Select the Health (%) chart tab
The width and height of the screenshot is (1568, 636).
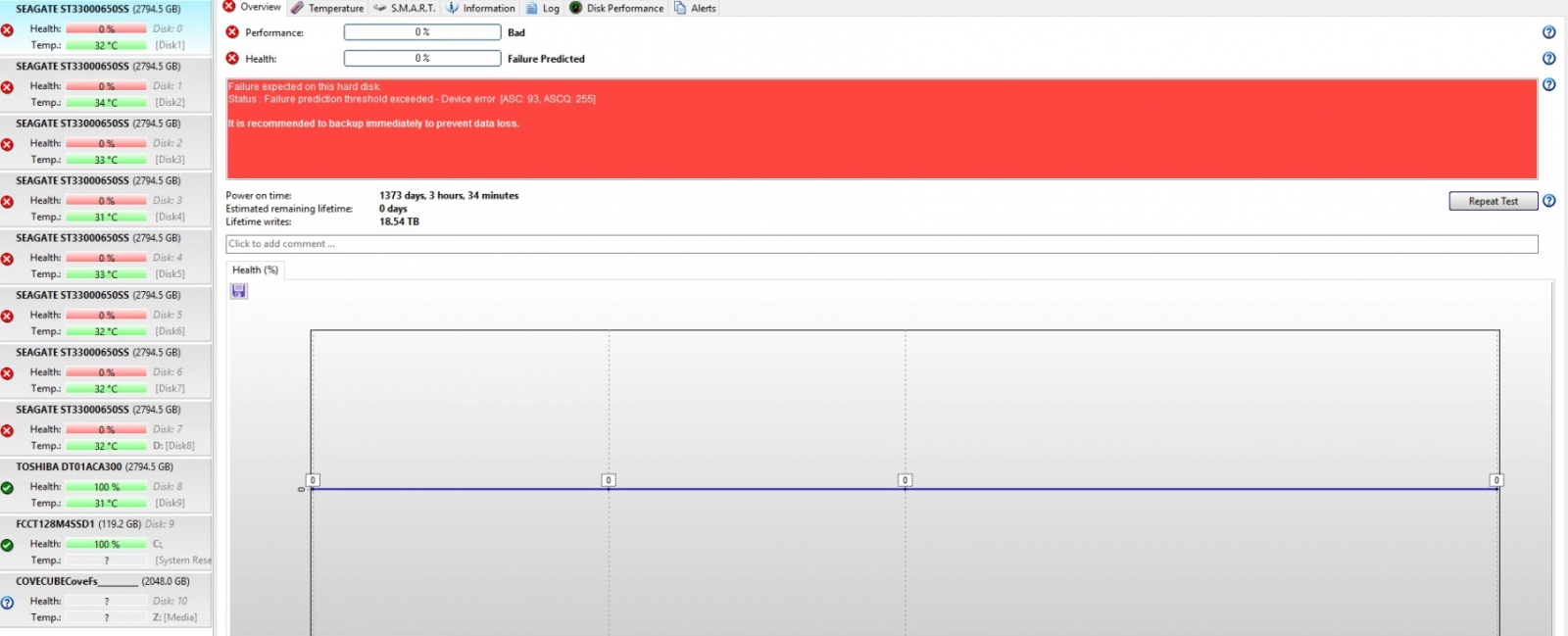coord(255,269)
